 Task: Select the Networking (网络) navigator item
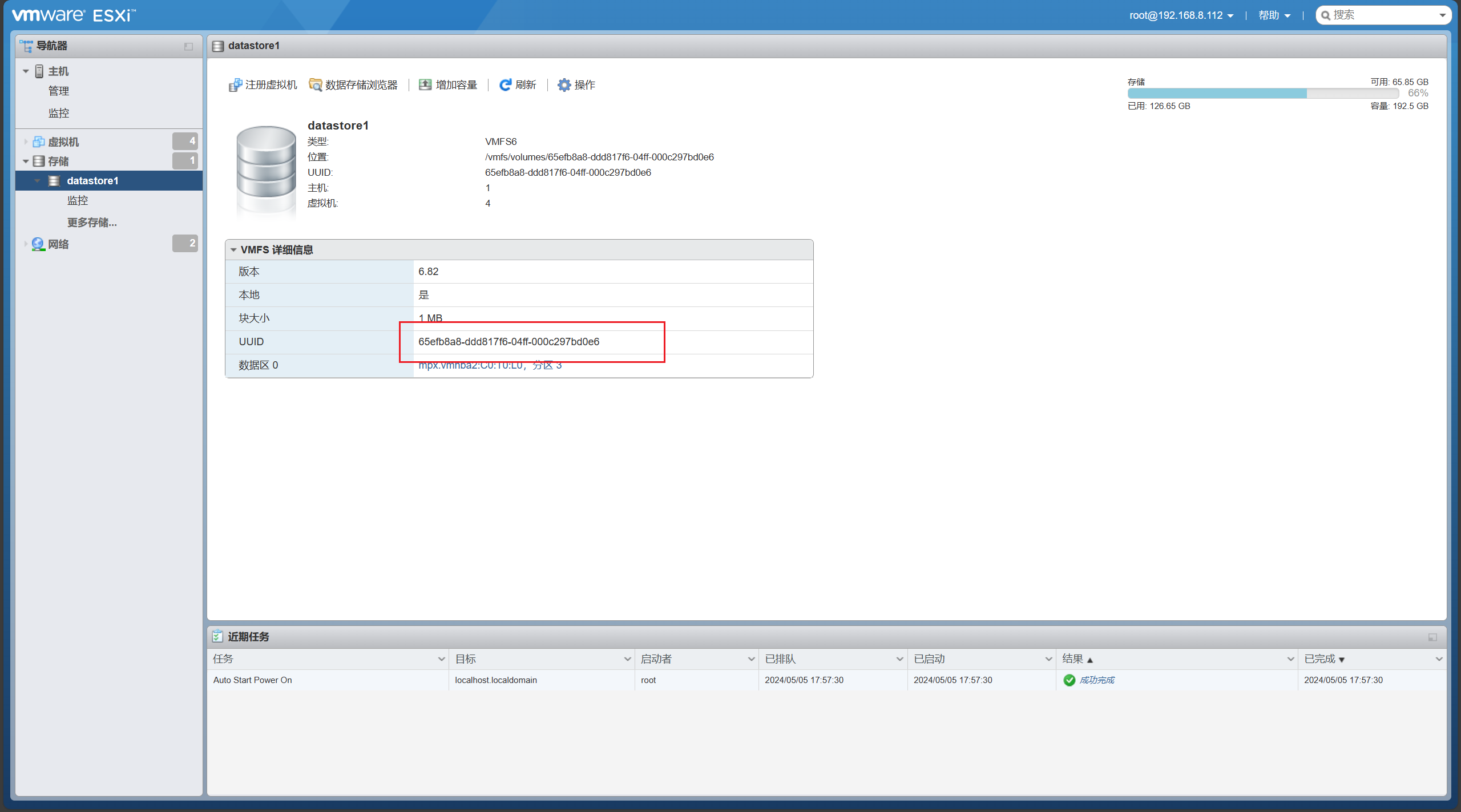point(58,244)
